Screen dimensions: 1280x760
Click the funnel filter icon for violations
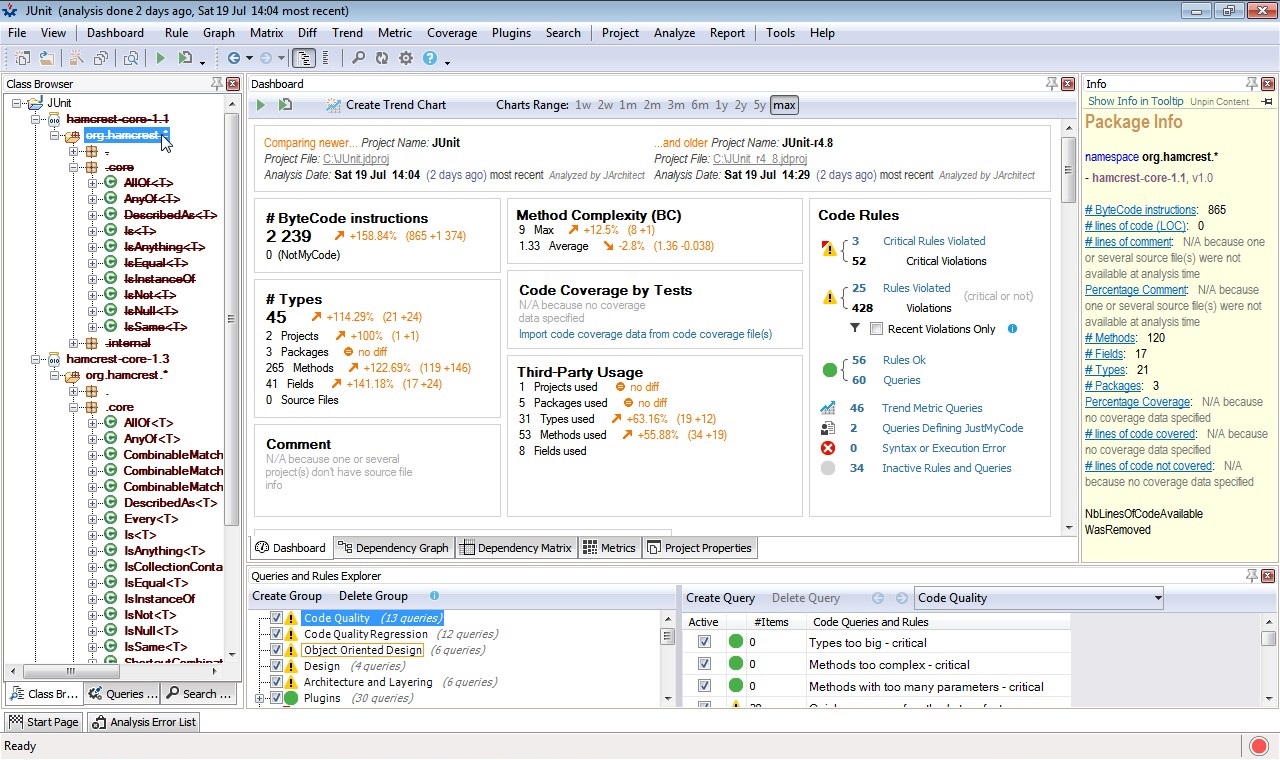tap(855, 328)
